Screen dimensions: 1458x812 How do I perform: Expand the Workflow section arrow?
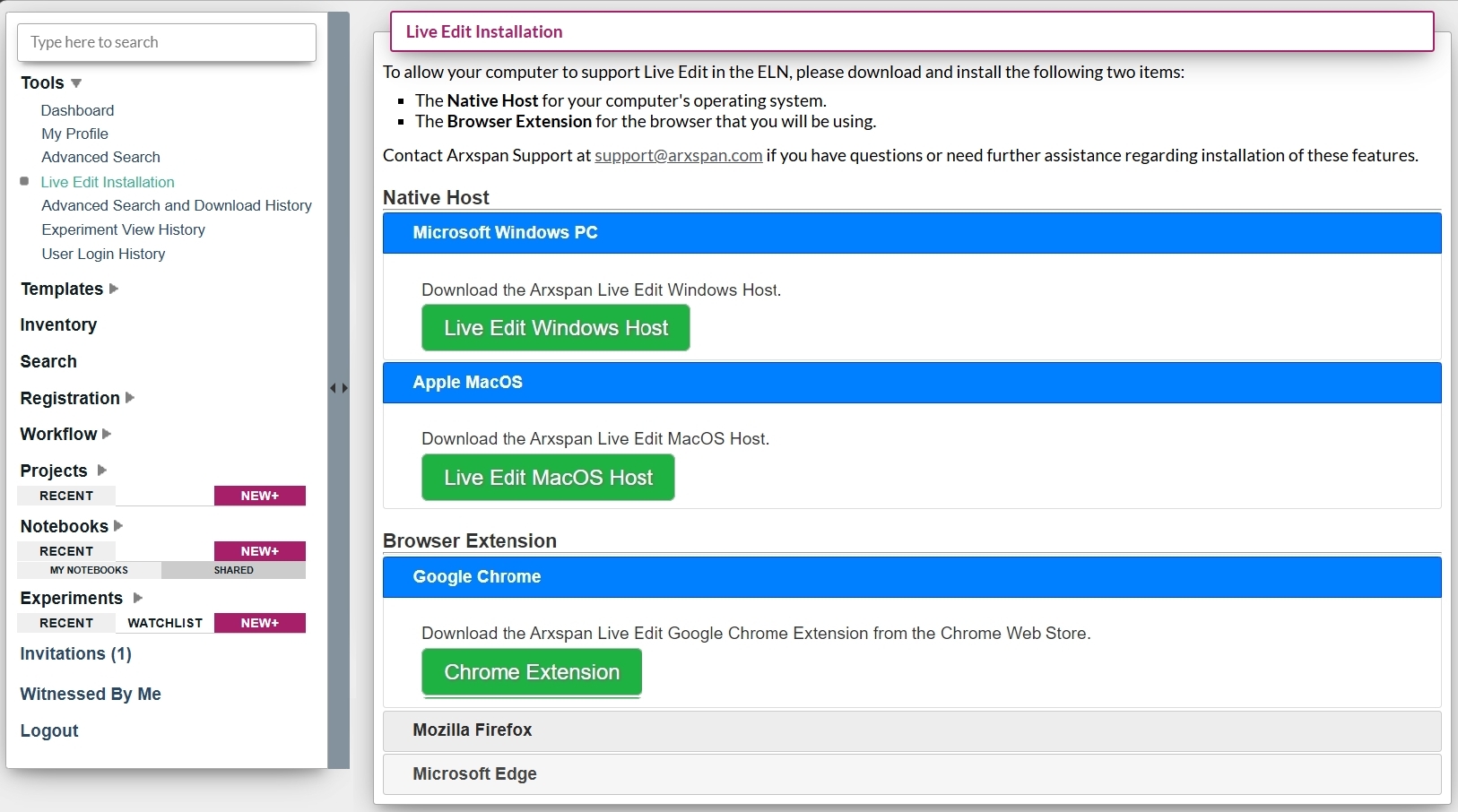point(107,434)
